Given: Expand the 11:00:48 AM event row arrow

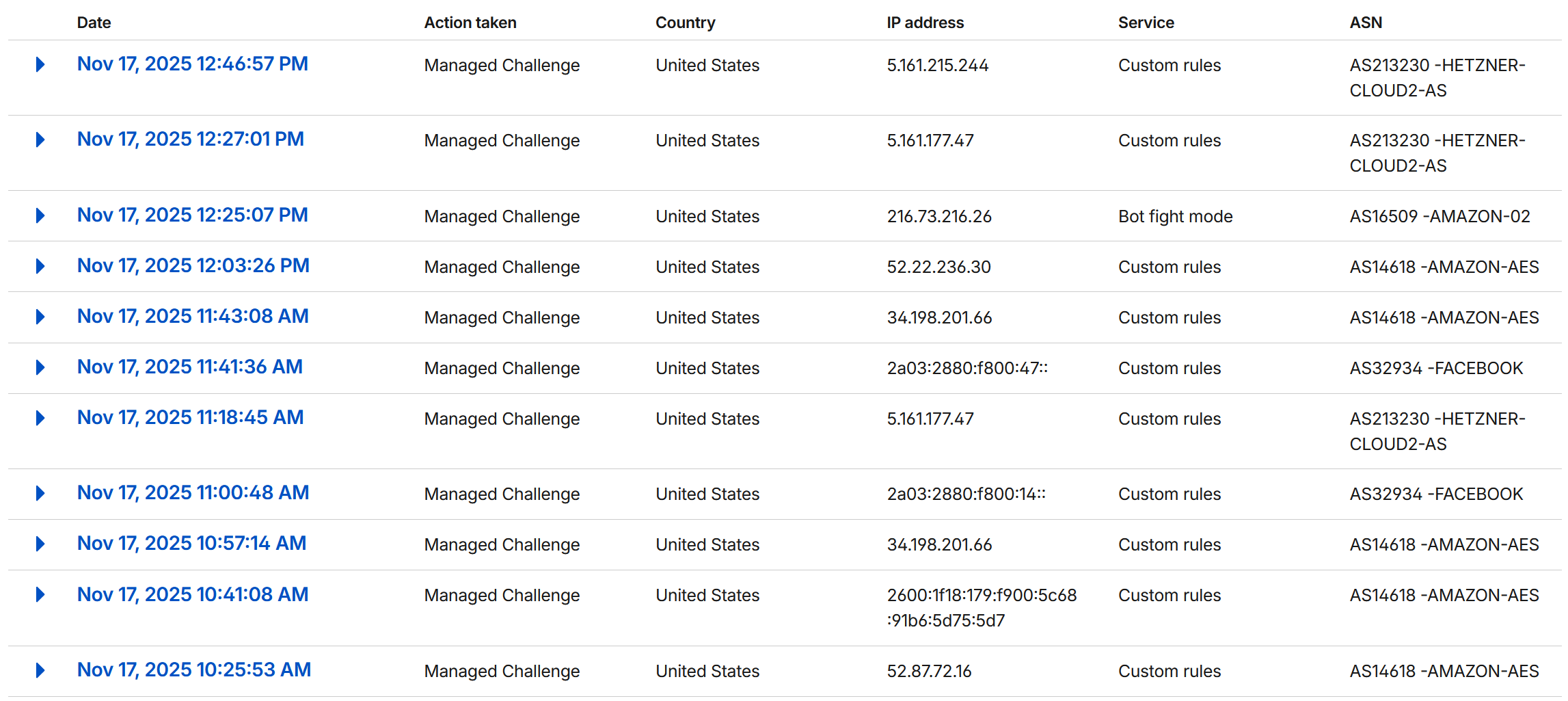Looking at the screenshot, I should [x=40, y=493].
